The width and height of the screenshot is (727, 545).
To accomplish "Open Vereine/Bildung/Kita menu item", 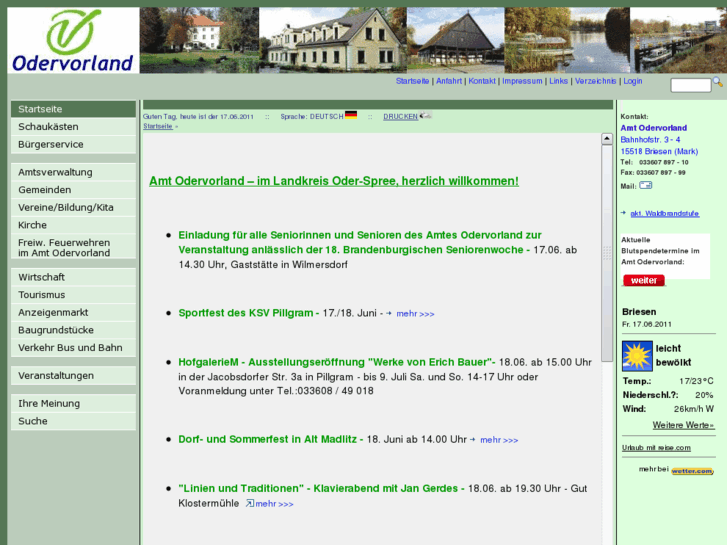I will pyautogui.click(x=73, y=207).
